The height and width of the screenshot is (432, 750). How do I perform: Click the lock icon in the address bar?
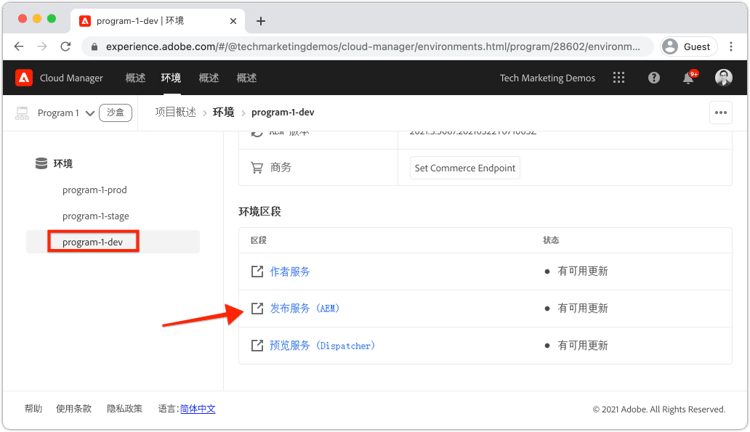tap(94, 46)
